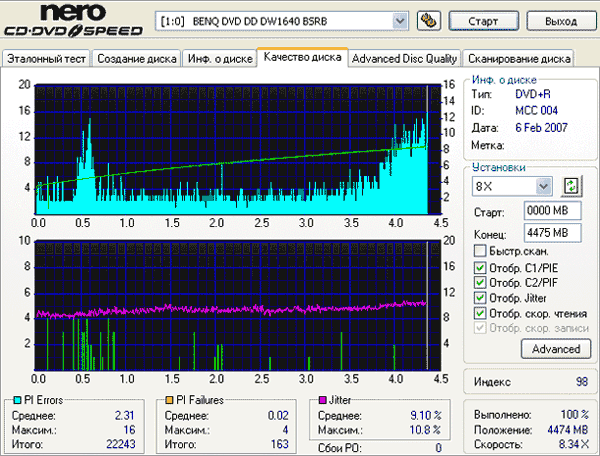Go to the Сканирование диска tab
The width and height of the screenshot is (600, 456).
pos(520,58)
